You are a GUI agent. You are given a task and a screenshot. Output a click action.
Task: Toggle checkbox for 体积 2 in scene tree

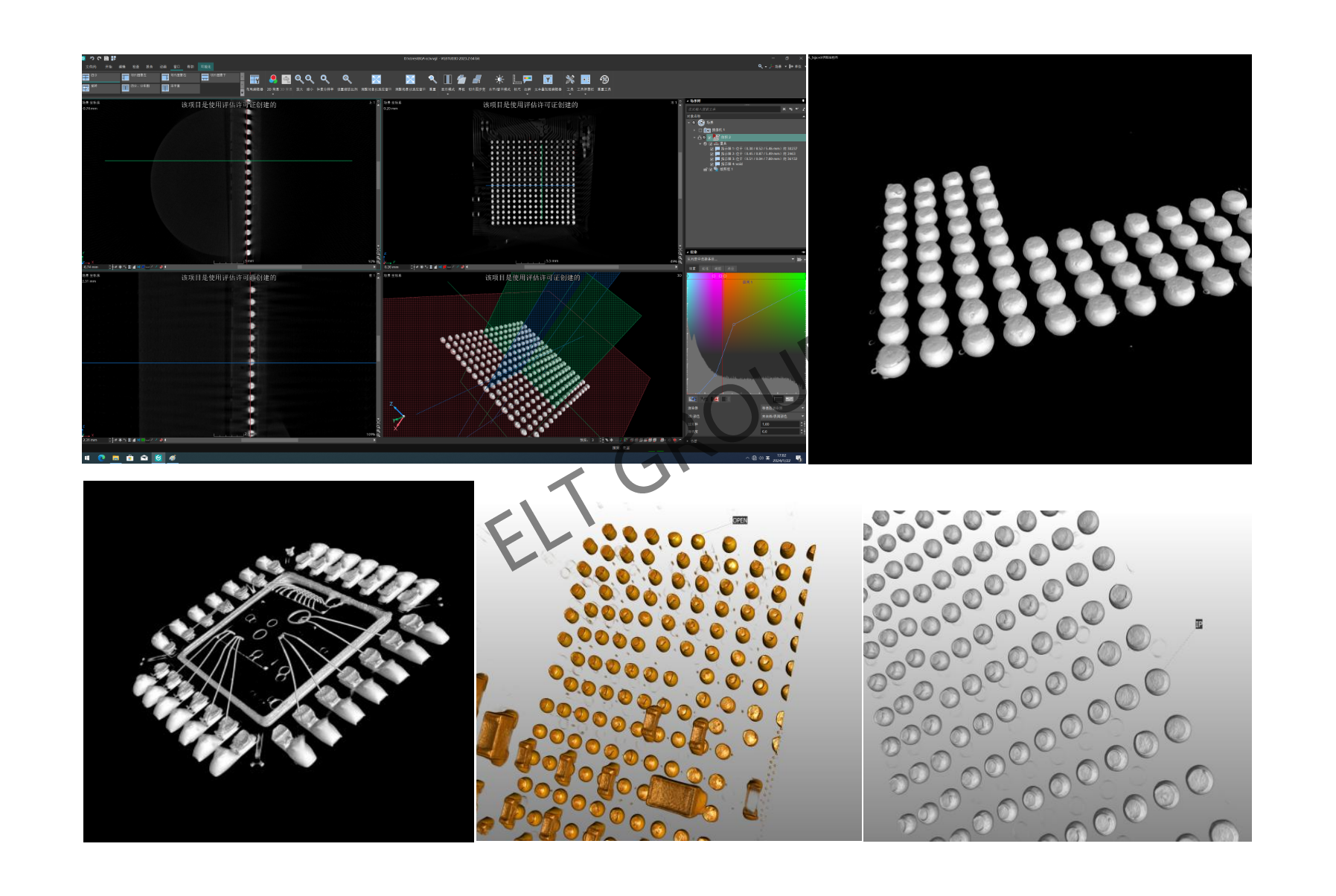tap(709, 138)
